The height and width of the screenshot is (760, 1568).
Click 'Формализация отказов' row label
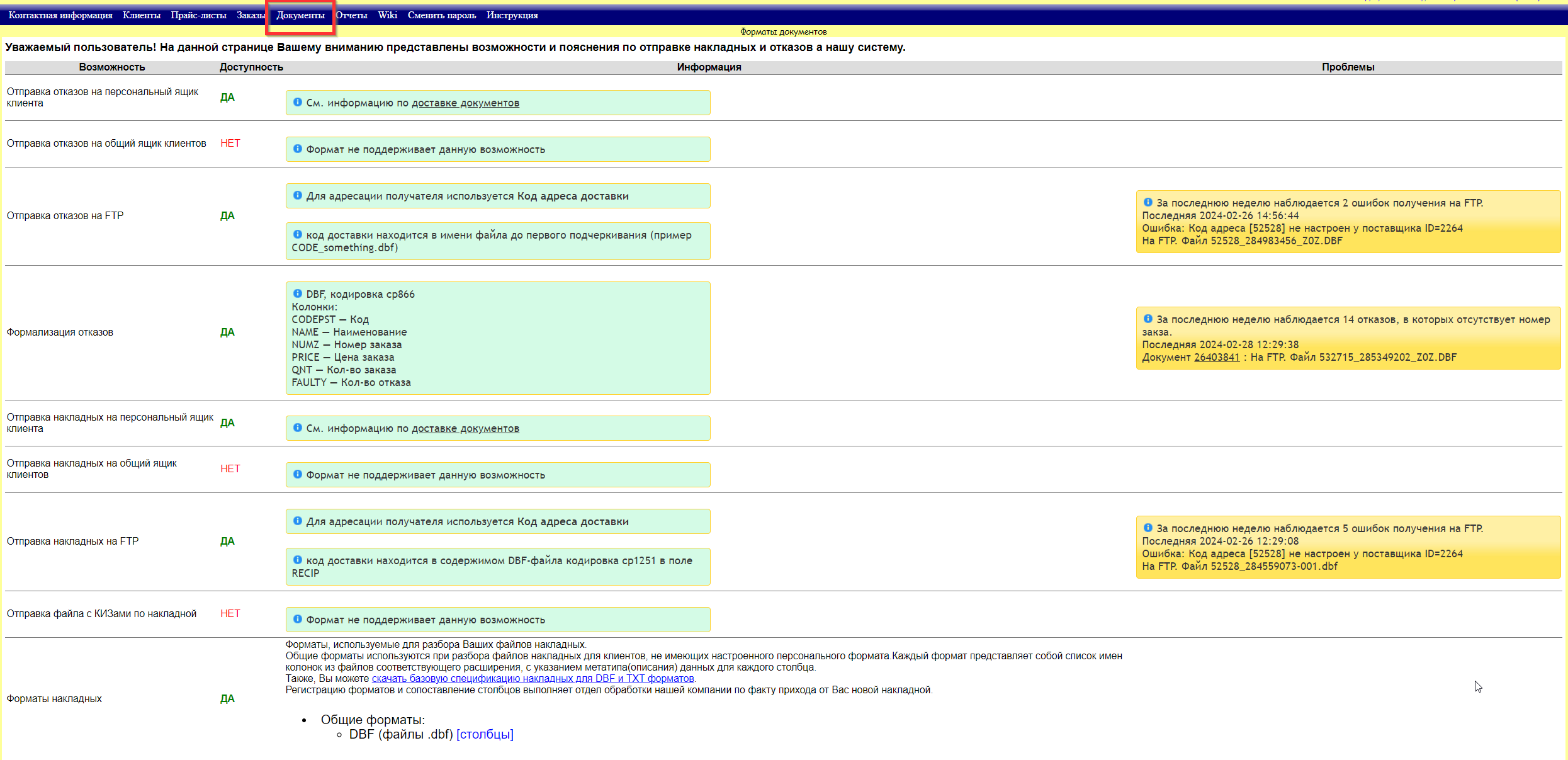60,332
